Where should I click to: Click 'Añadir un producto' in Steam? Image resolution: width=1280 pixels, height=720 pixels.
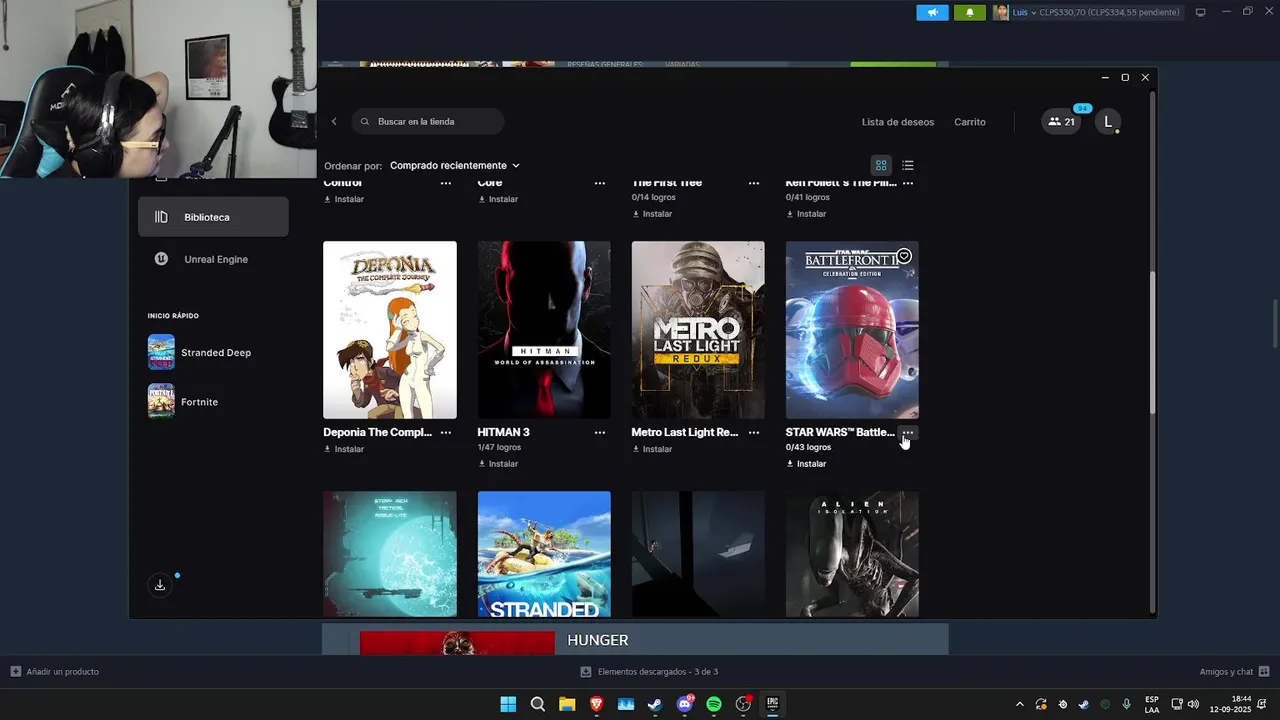pyautogui.click(x=55, y=671)
